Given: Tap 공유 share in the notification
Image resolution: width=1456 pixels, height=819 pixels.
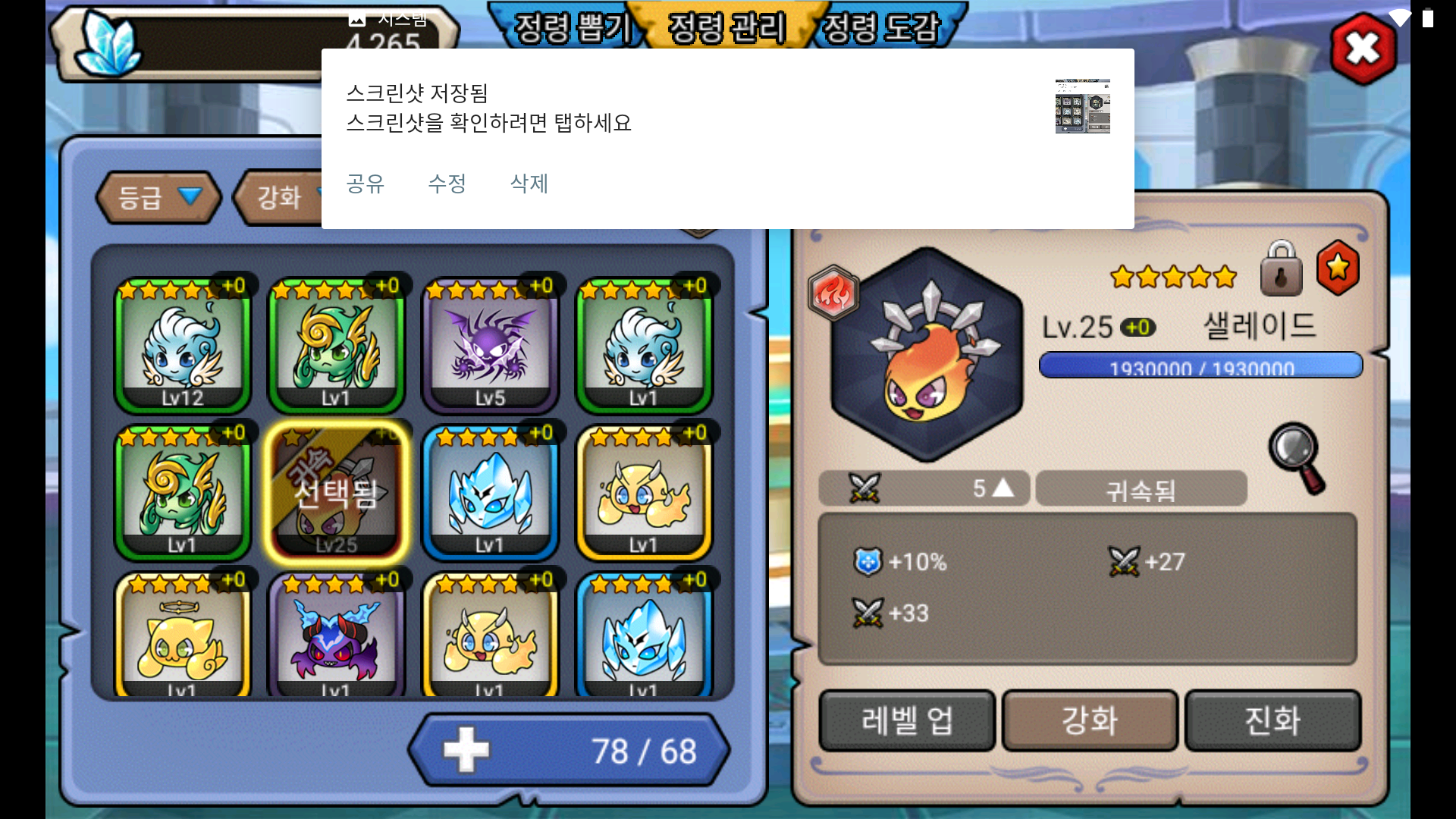Looking at the screenshot, I should [x=365, y=184].
